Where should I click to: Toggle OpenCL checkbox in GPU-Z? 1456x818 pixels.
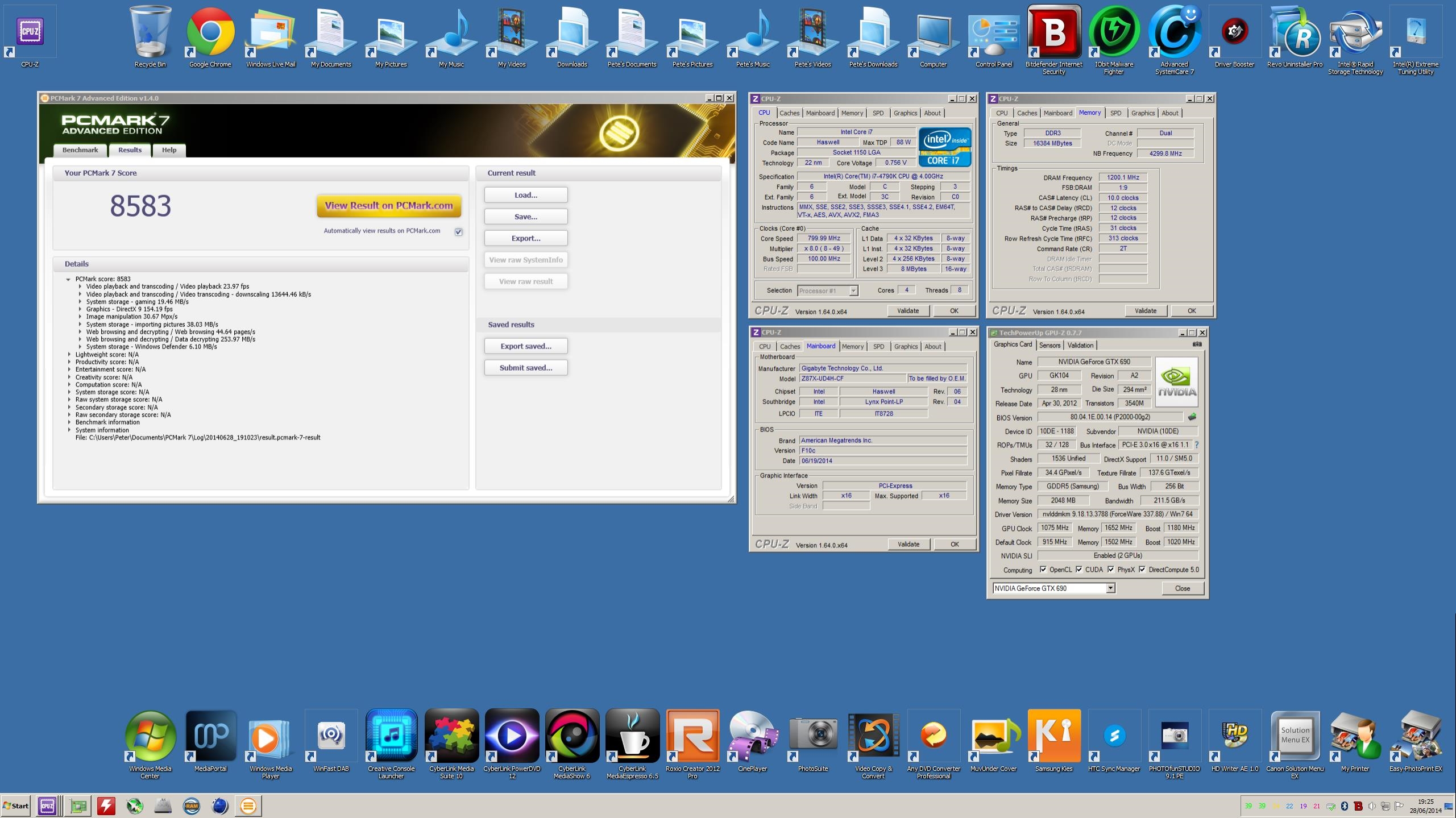(x=1043, y=570)
